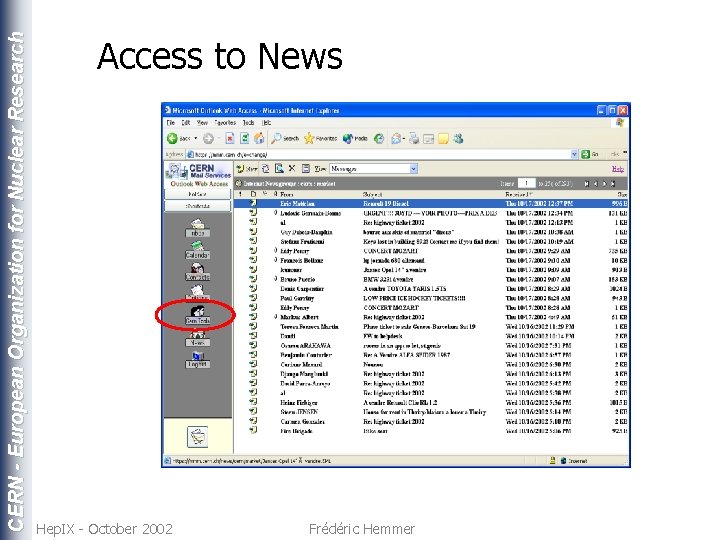Click the Log off shortcut icon
This screenshot has width=720, height=540.
point(197,360)
